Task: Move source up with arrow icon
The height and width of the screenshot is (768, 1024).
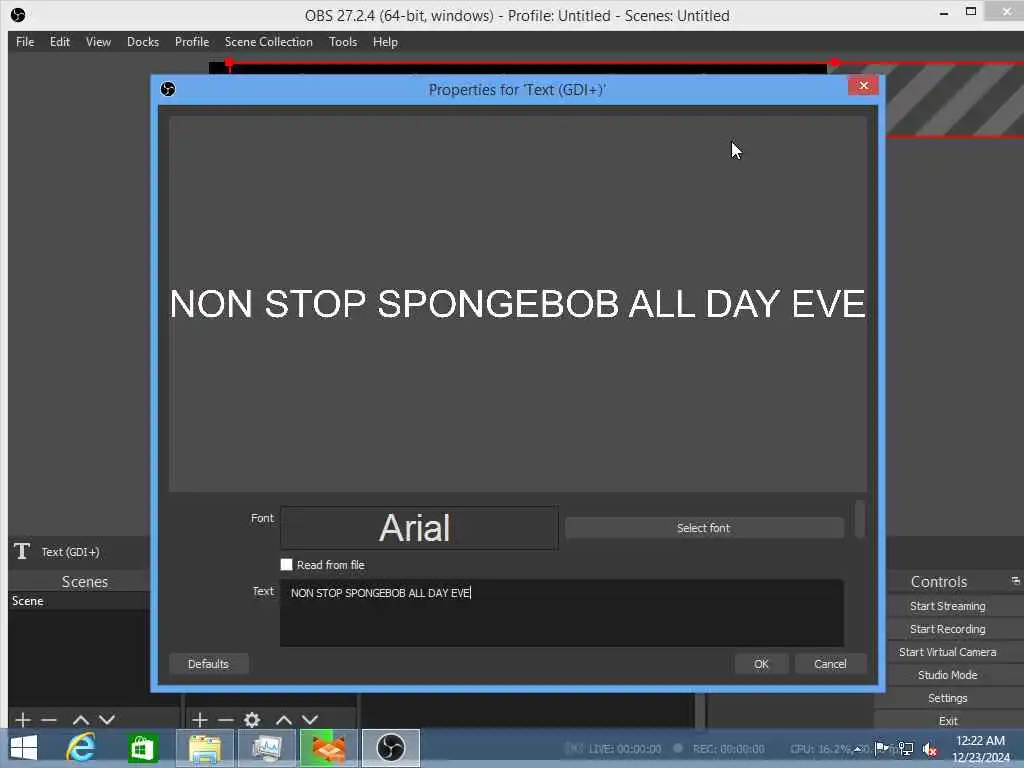Action: coord(284,720)
